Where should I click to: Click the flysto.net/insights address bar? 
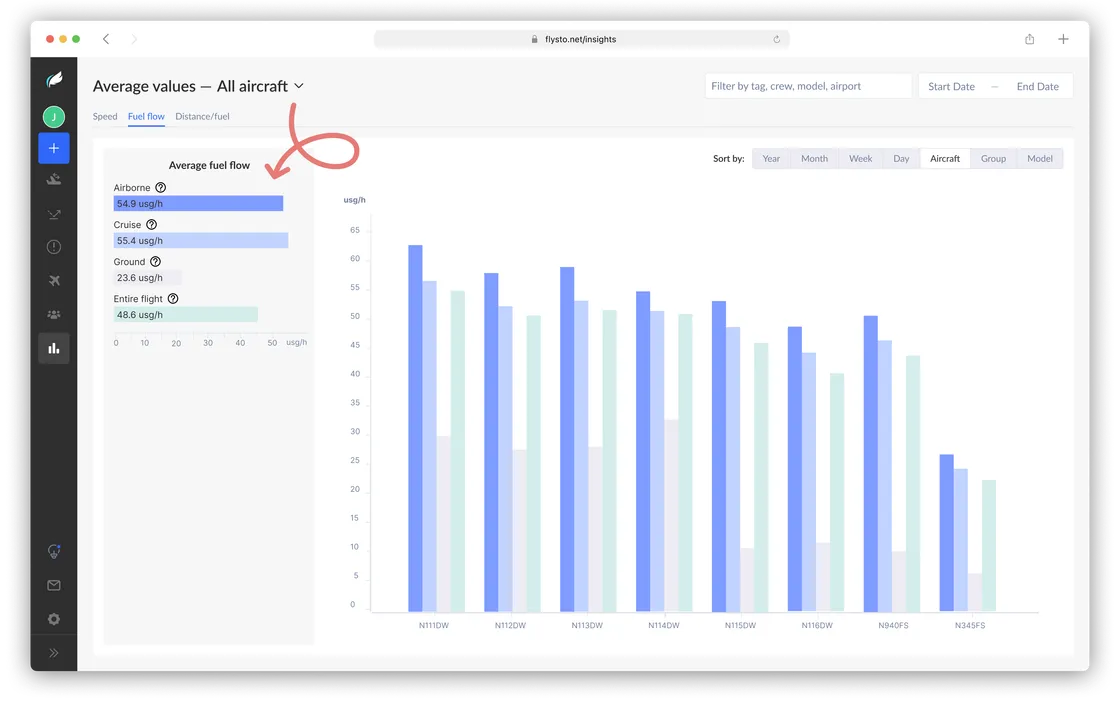point(581,39)
